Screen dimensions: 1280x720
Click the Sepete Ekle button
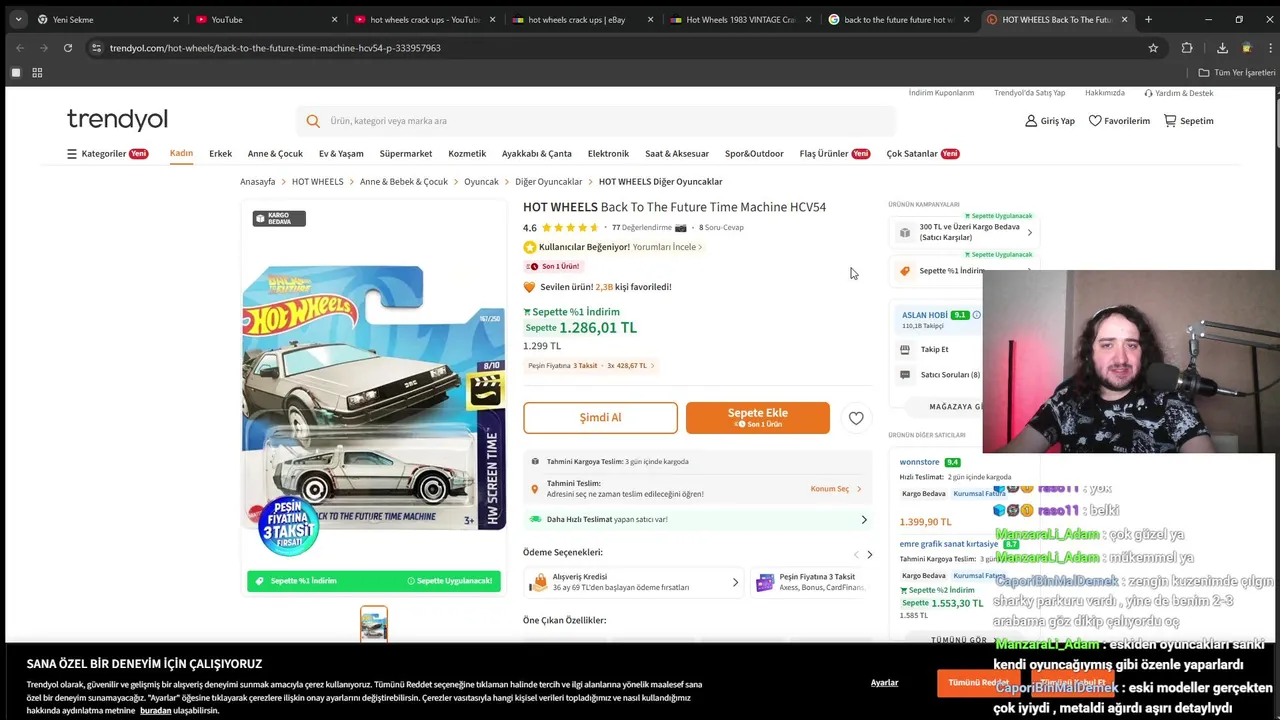pyautogui.click(x=757, y=418)
